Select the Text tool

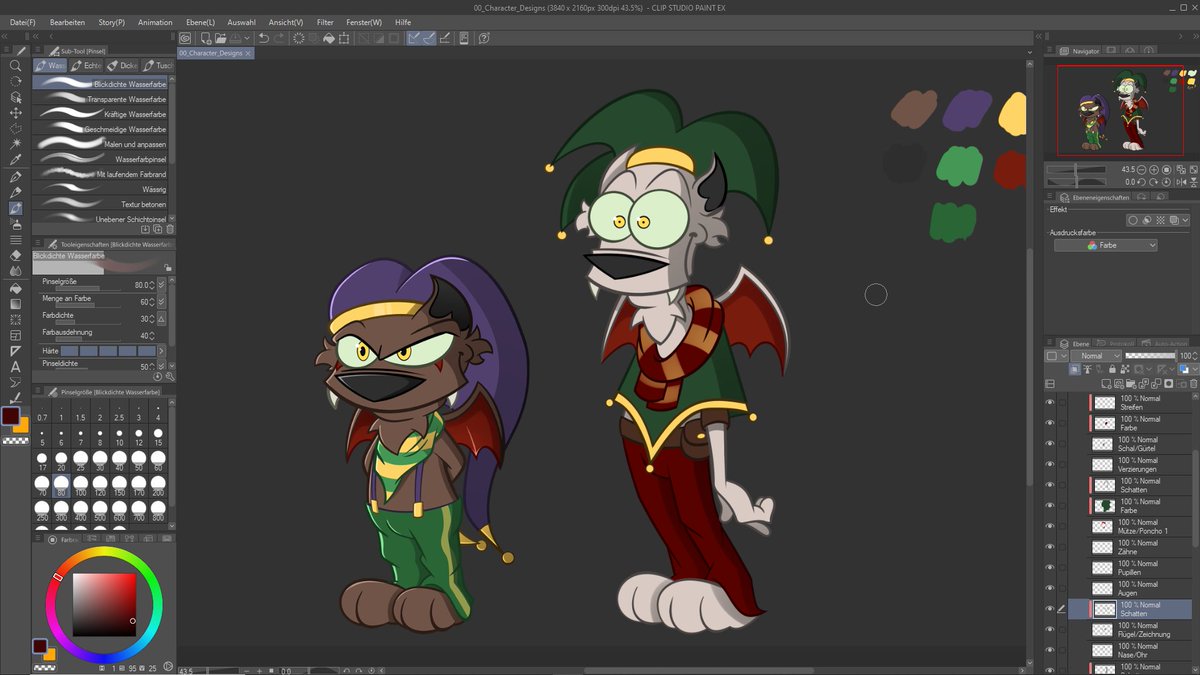tap(16, 367)
